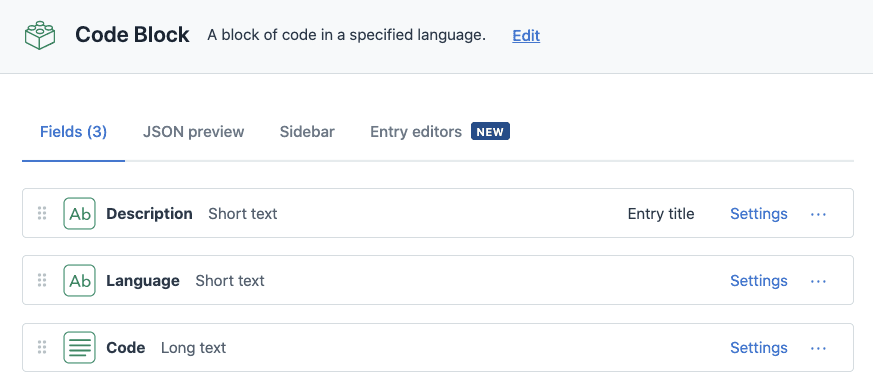Click the Ab icon of Language field
The height and width of the screenshot is (391, 873).
[x=80, y=280]
